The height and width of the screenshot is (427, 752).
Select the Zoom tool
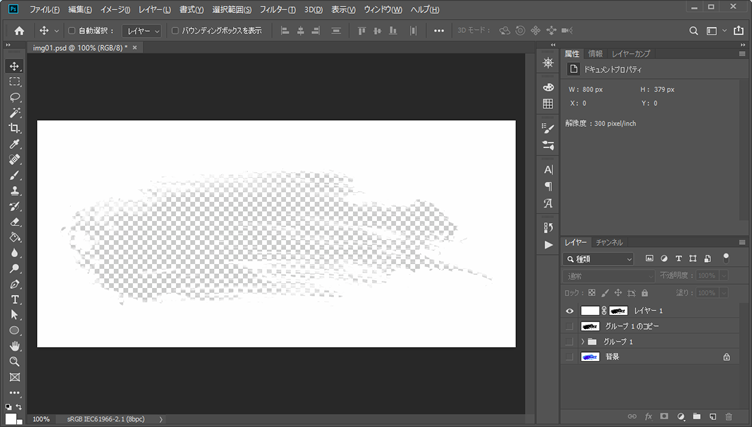[x=14, y=361]
